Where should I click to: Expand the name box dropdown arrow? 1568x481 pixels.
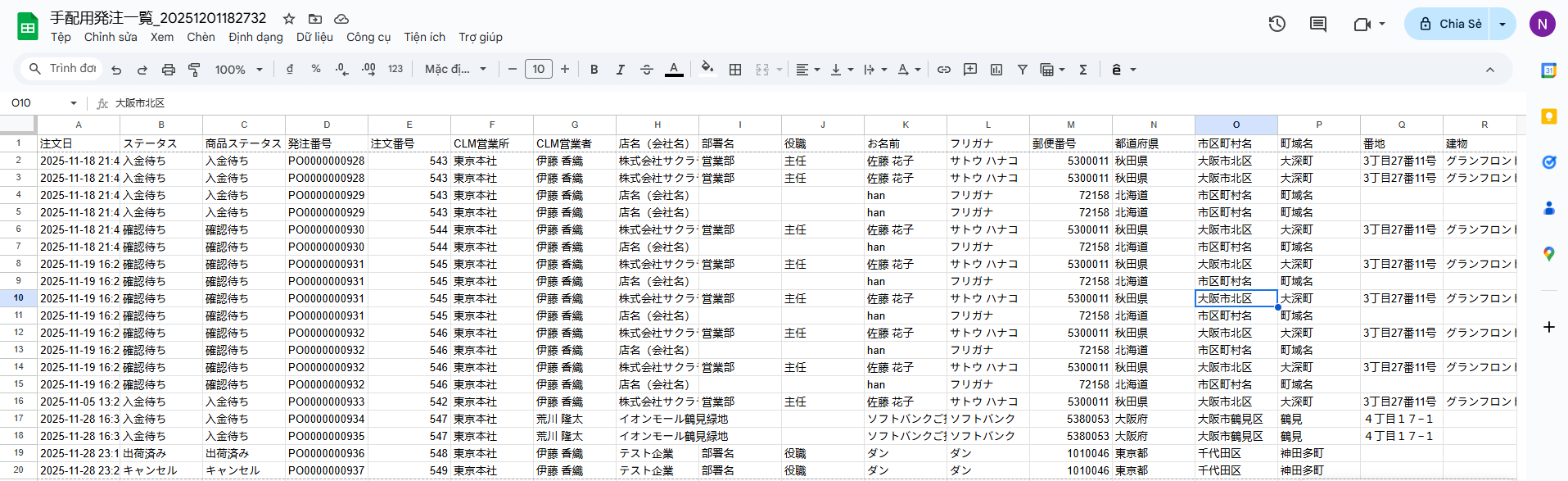(74, 103)
